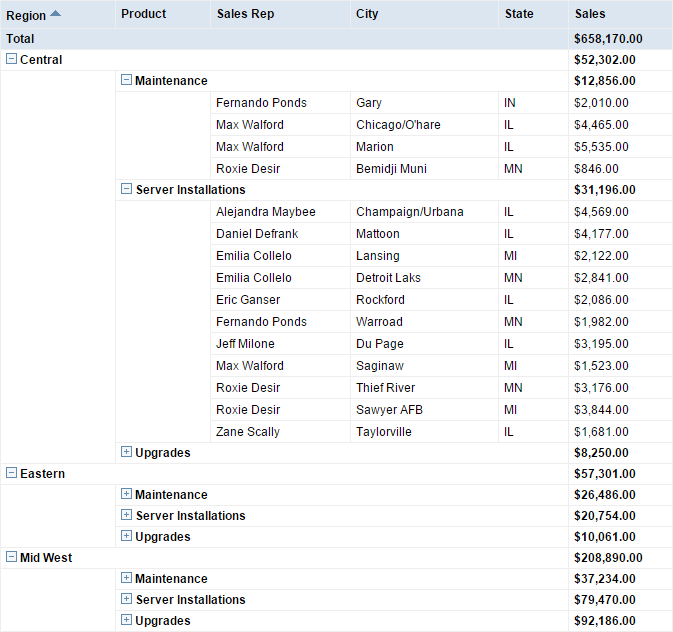The height and width of the screenshot is (632, 673).
Task: Collapse Central Maintenance product rows
Action: pos(126,80)
